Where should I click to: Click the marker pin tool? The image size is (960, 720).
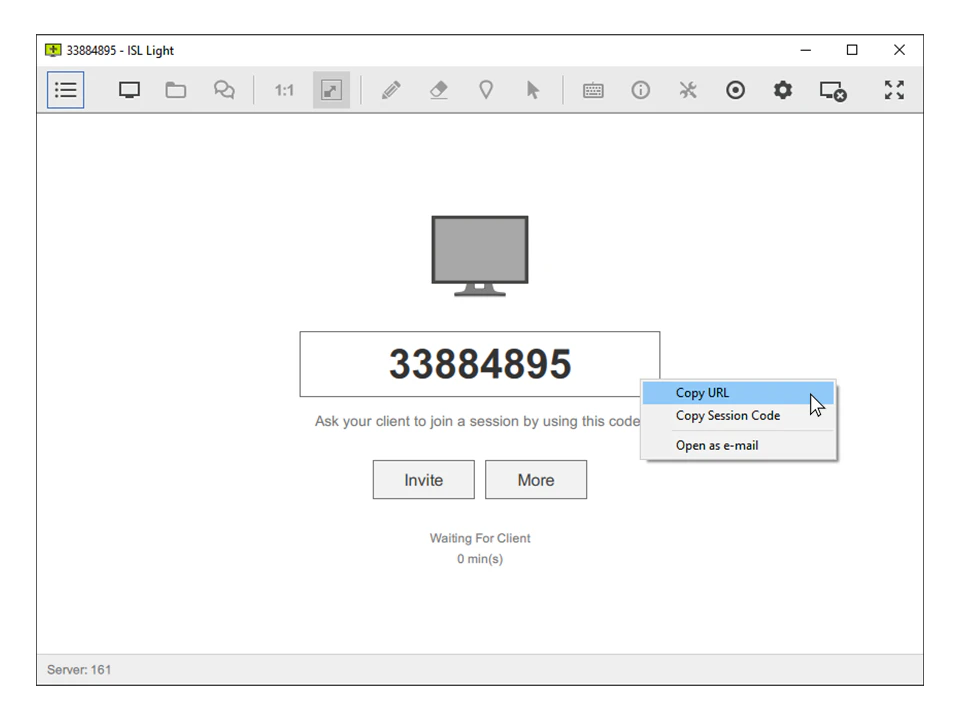click(x=486, y=90)
